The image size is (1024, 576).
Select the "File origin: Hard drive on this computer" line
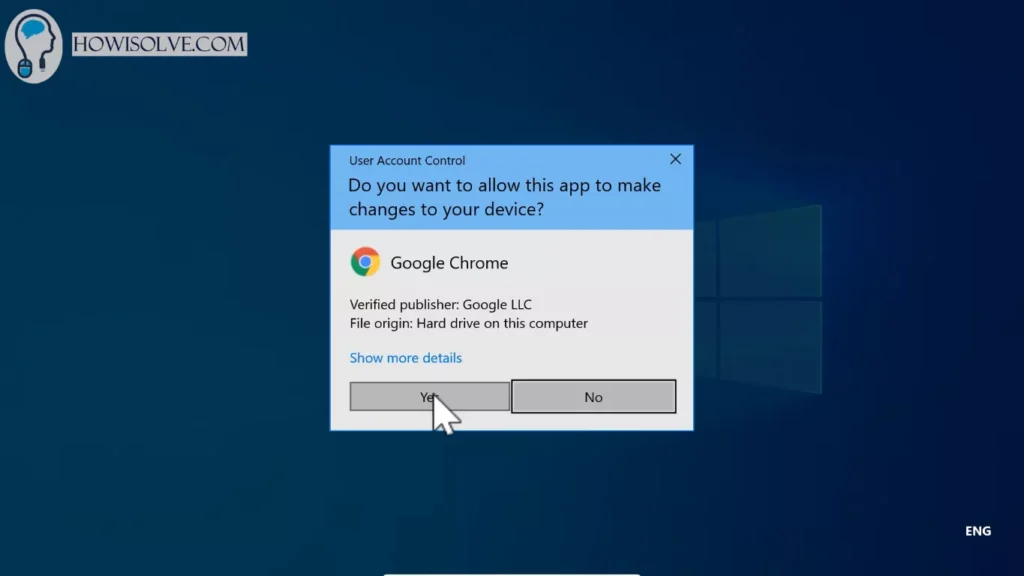coord(469,323)
